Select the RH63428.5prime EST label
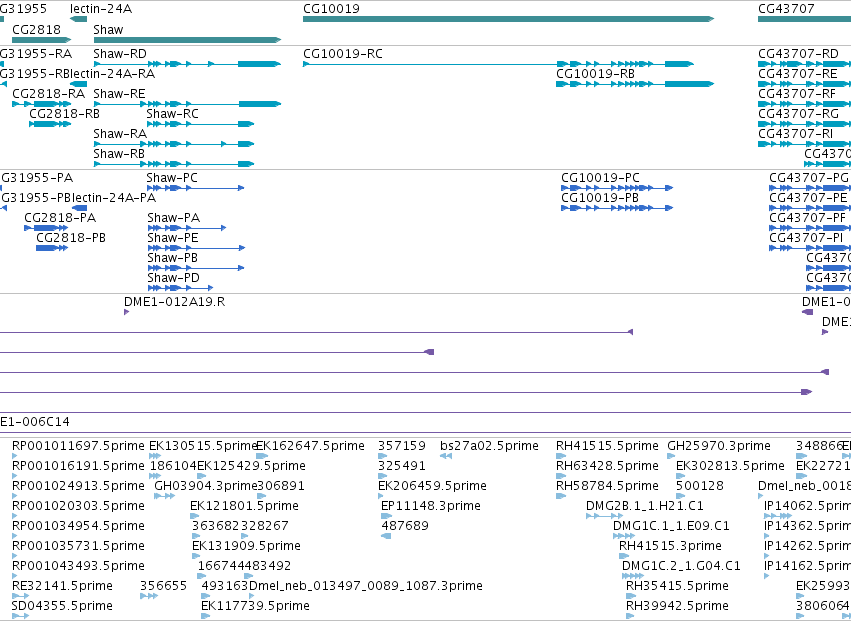This screenshot has width=851, height=621. coord(607,467)
